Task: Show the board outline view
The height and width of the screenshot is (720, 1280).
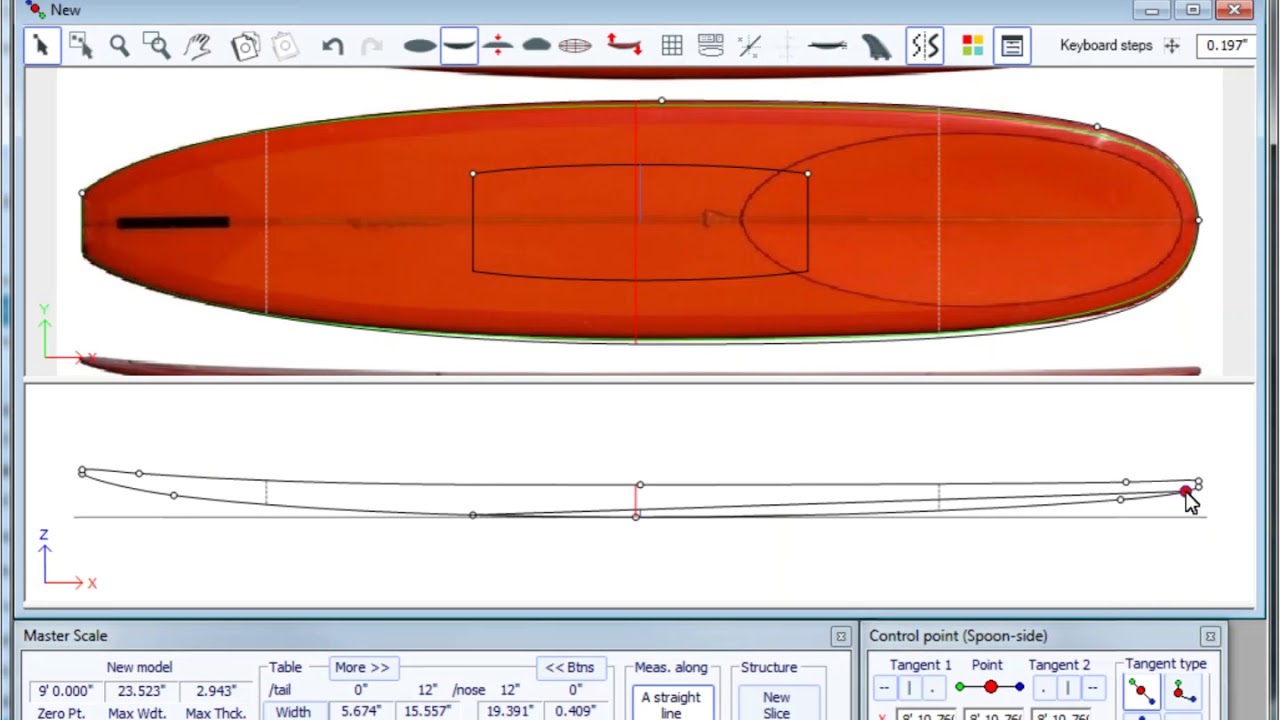Action: (x=420, y=46)
